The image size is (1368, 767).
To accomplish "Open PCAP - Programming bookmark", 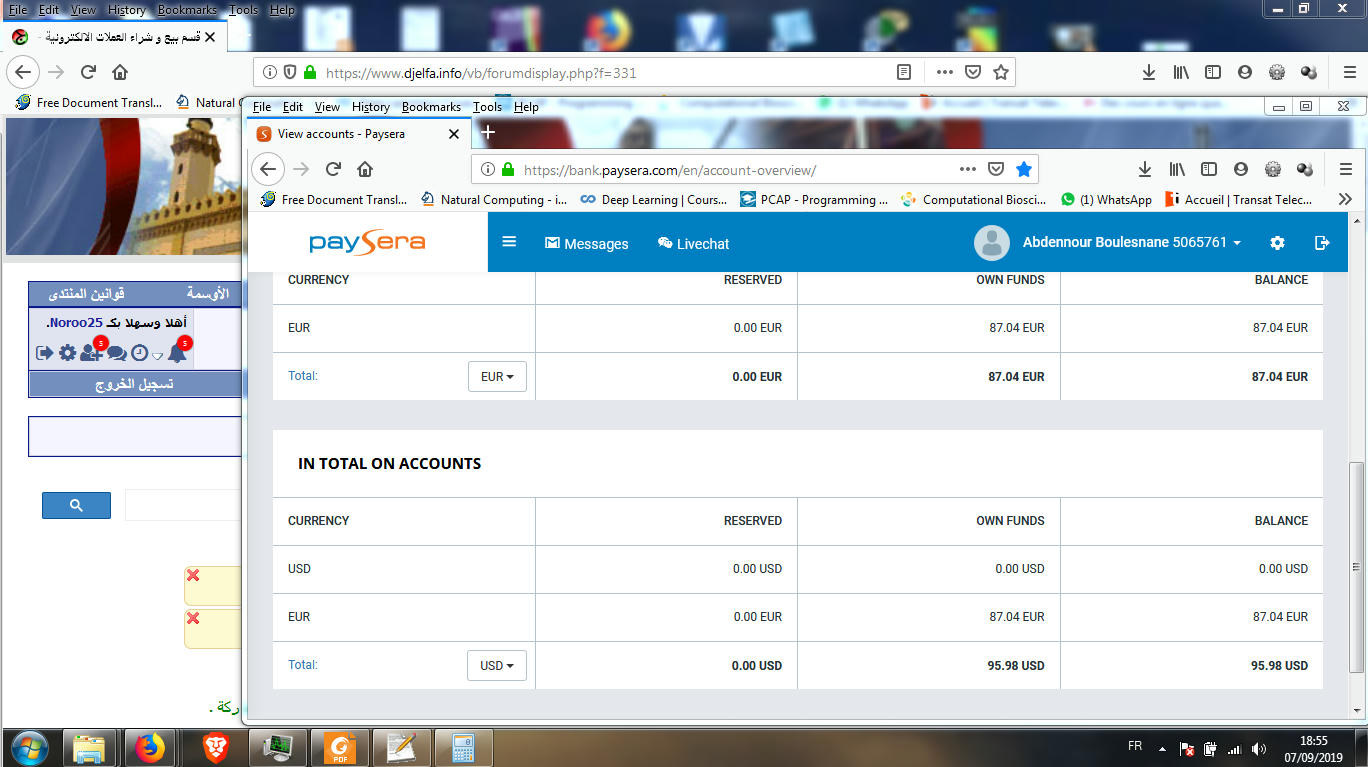I will (x=813, y=199).
